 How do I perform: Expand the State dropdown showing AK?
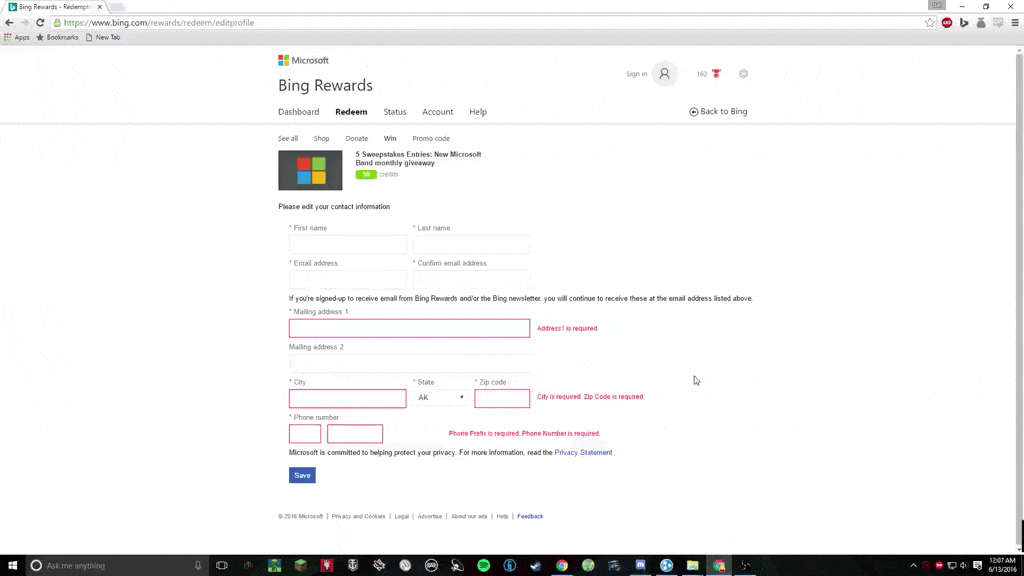[x=441, y=398]
